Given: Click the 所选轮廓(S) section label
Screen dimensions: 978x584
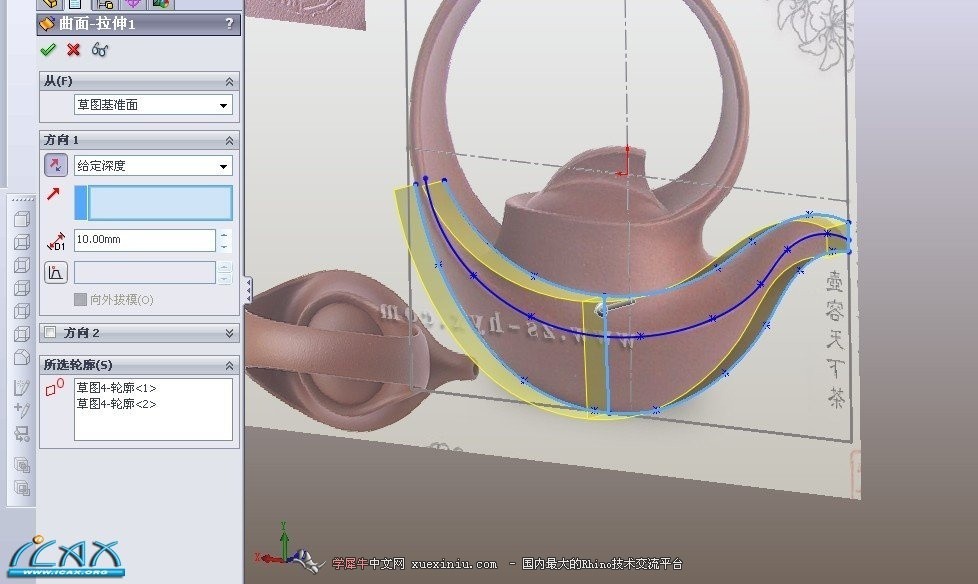Looking at the screenshot, I should (x=78, y=364).
